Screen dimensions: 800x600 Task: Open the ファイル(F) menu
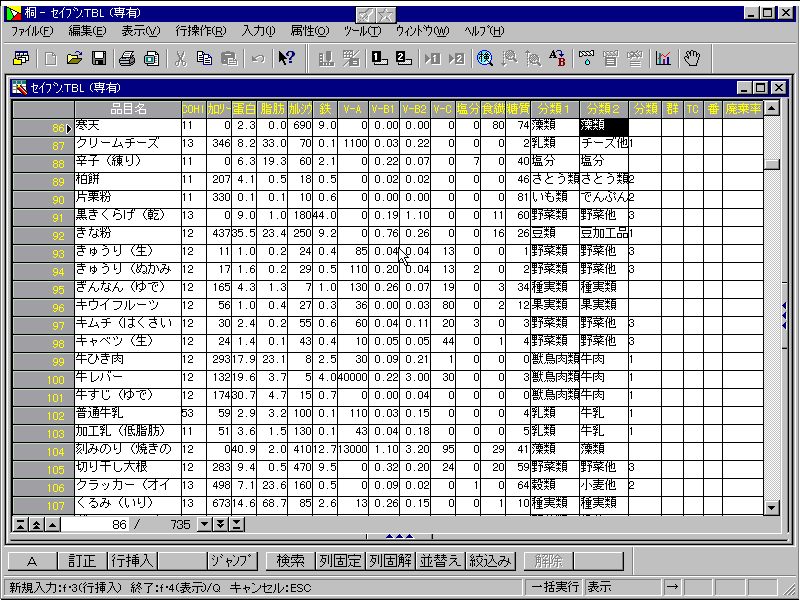(x=32, y=31)
